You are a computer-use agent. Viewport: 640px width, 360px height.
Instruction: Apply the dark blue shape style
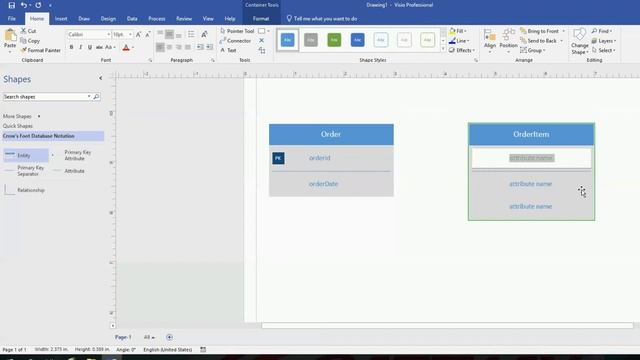(x=358, y=40)
